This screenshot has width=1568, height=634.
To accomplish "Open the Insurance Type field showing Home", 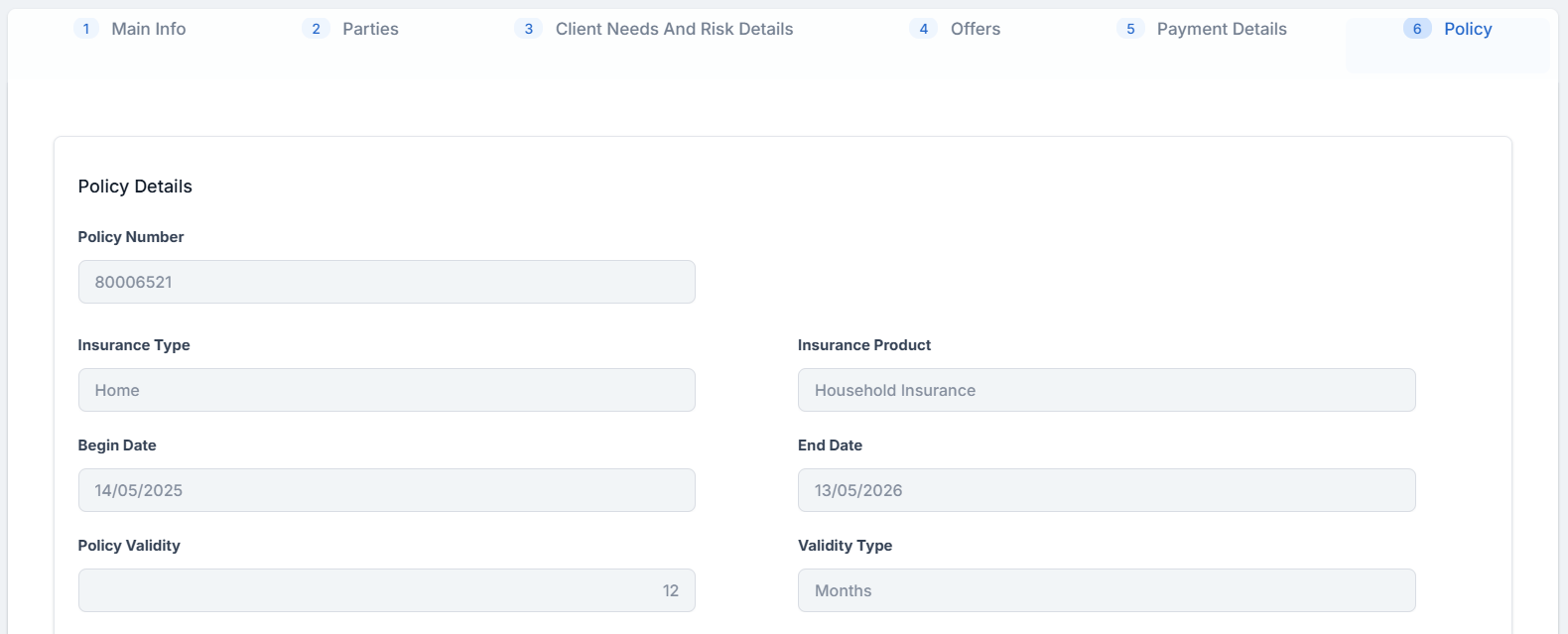I will click(386, 390).
